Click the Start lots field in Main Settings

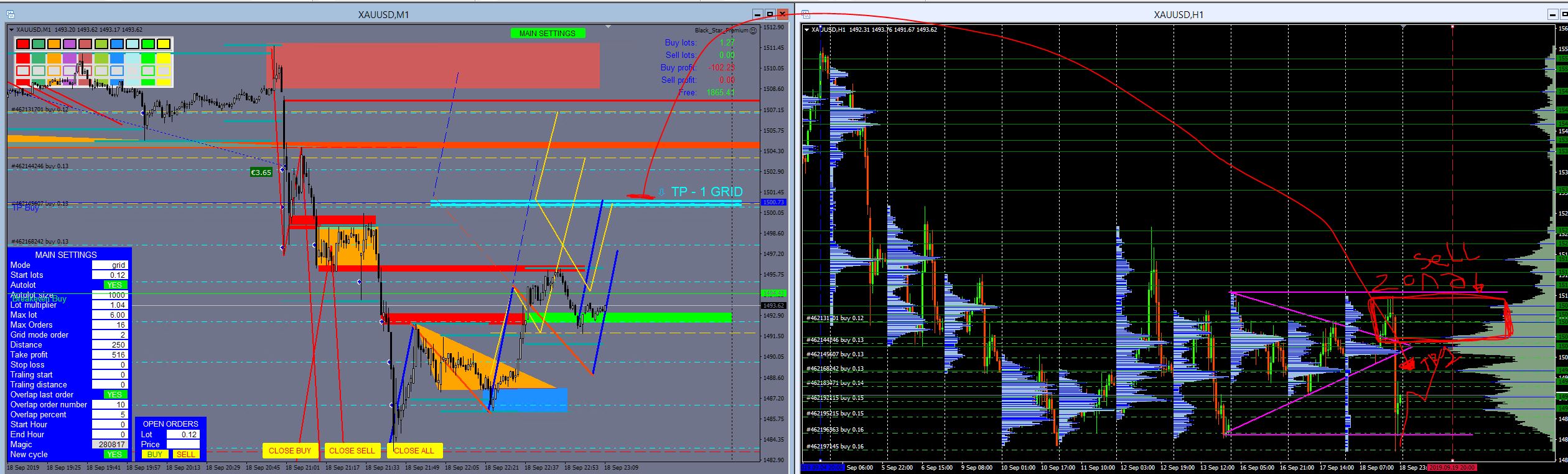(x=110, y=275)
